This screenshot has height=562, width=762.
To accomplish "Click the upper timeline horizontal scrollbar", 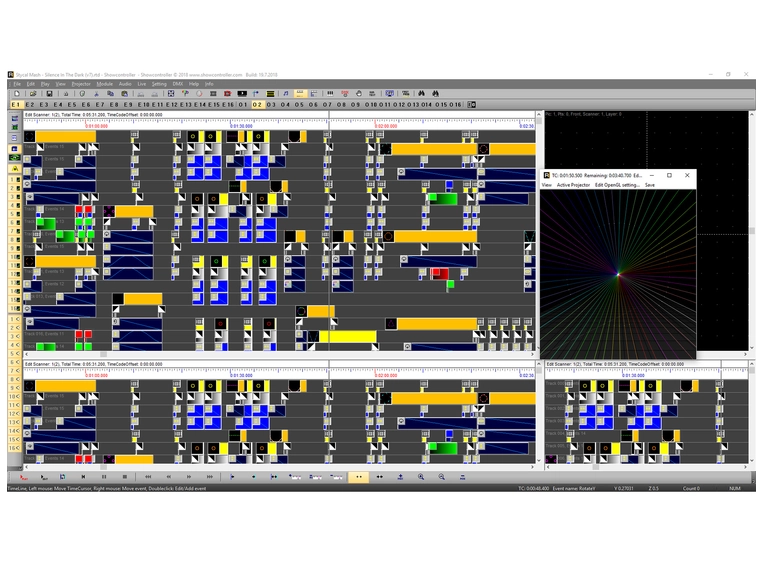I will point(279,354).
